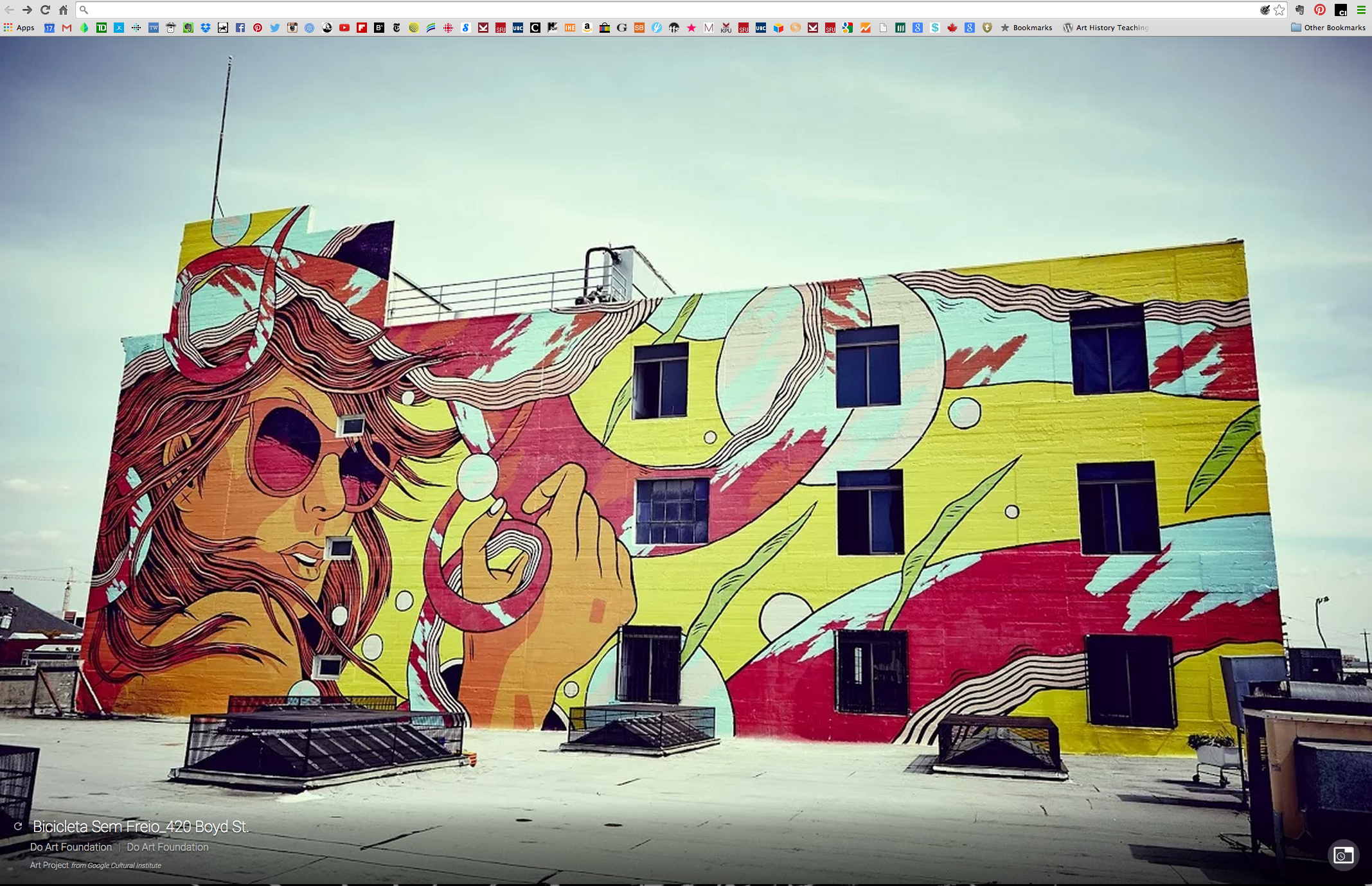Image resolution: width=1372 pixels, height=886 pixels.
Task: Click the Do Art Foundation link
Action: coord(71,847)
